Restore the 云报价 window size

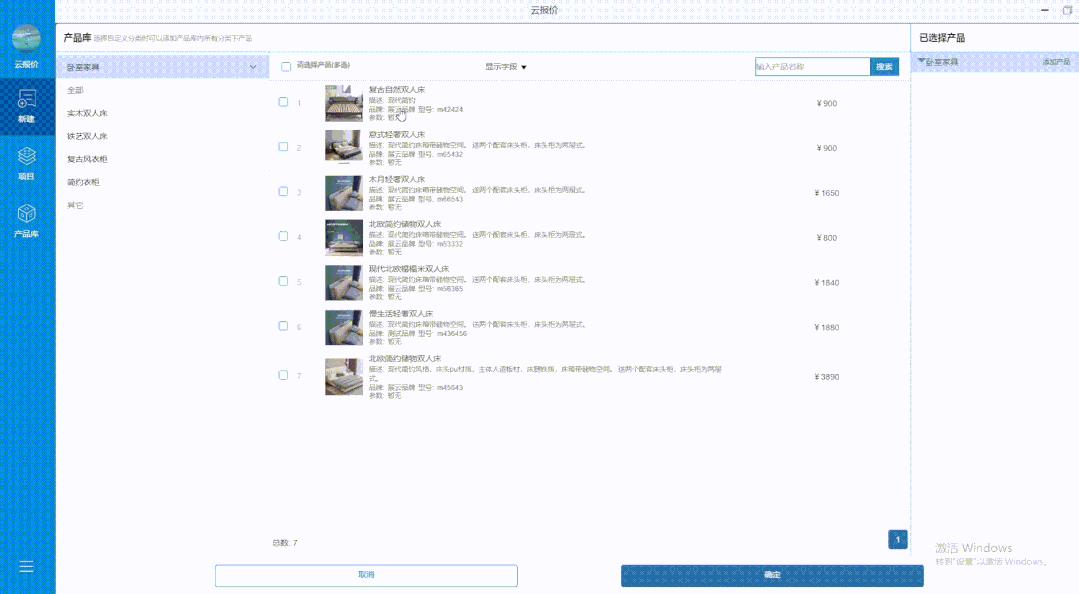coord(1068,10)
